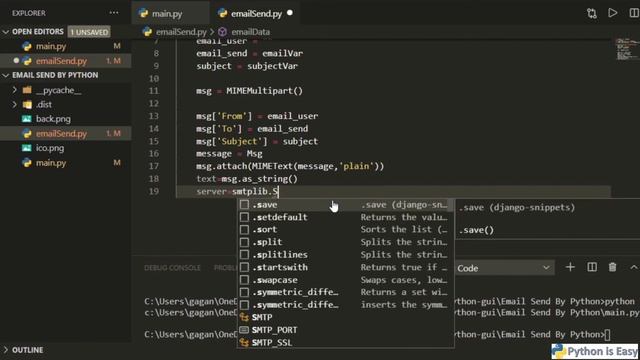Click the snippet icon beside .swapcase

pos(244,280)
